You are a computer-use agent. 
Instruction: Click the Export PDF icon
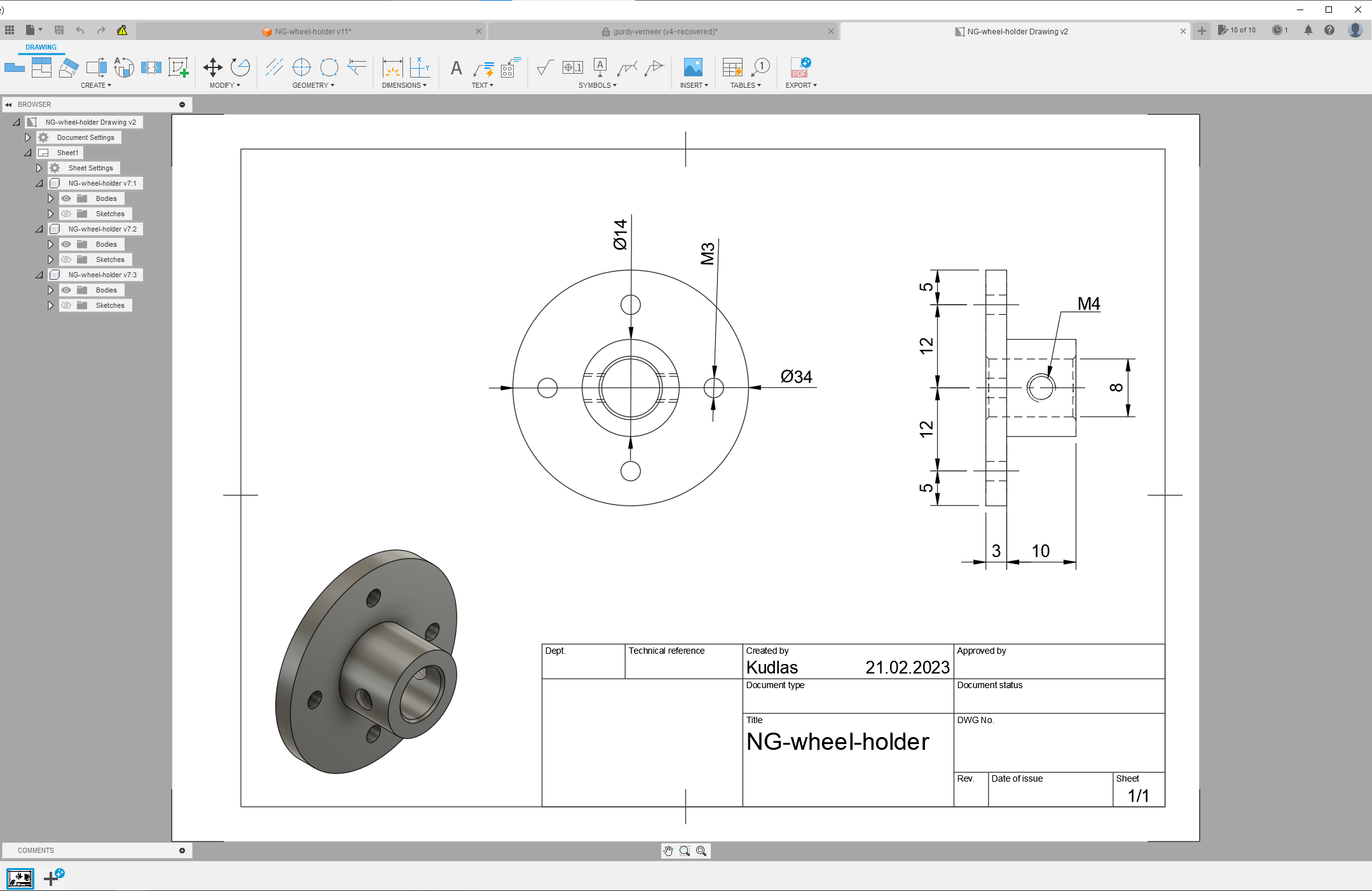(x=800, y=67)
